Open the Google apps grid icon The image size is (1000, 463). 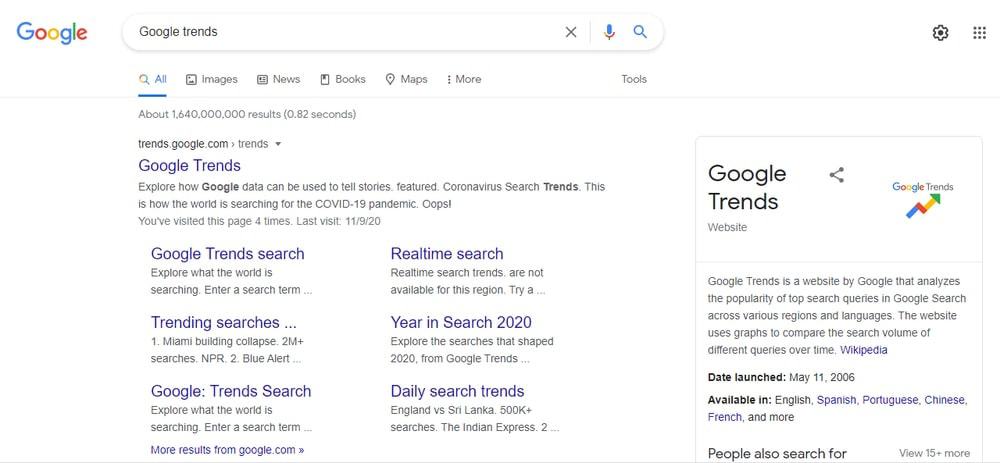980,33
